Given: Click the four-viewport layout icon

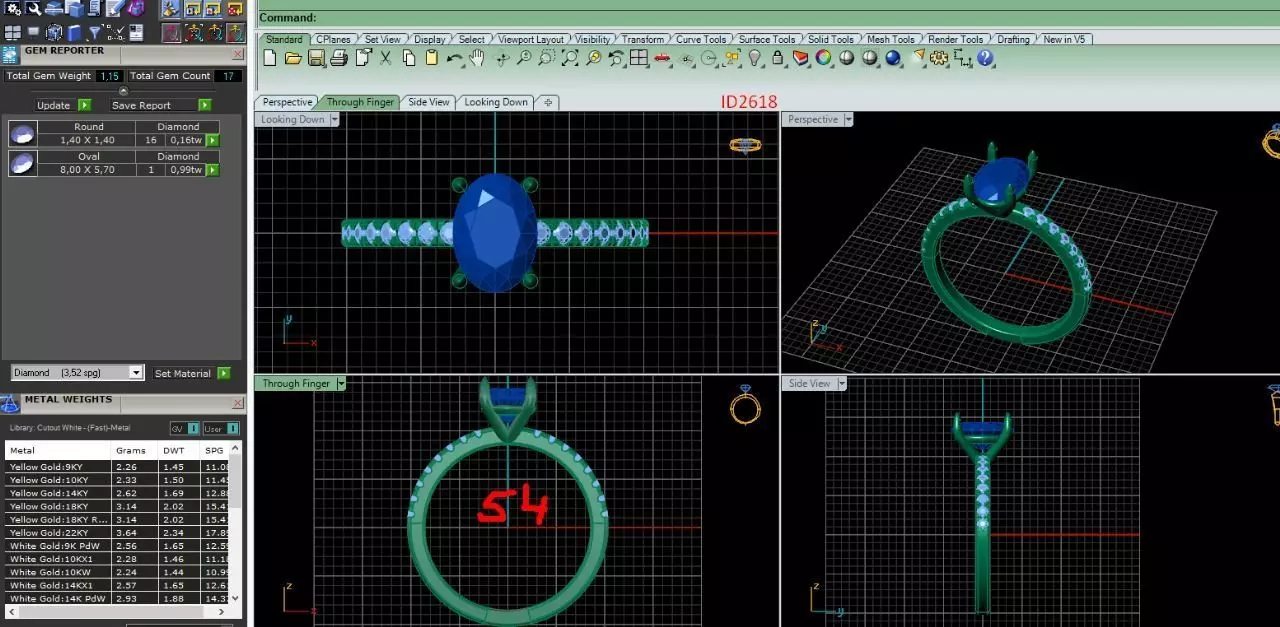Looking at the screenshot, I should 640,59.
